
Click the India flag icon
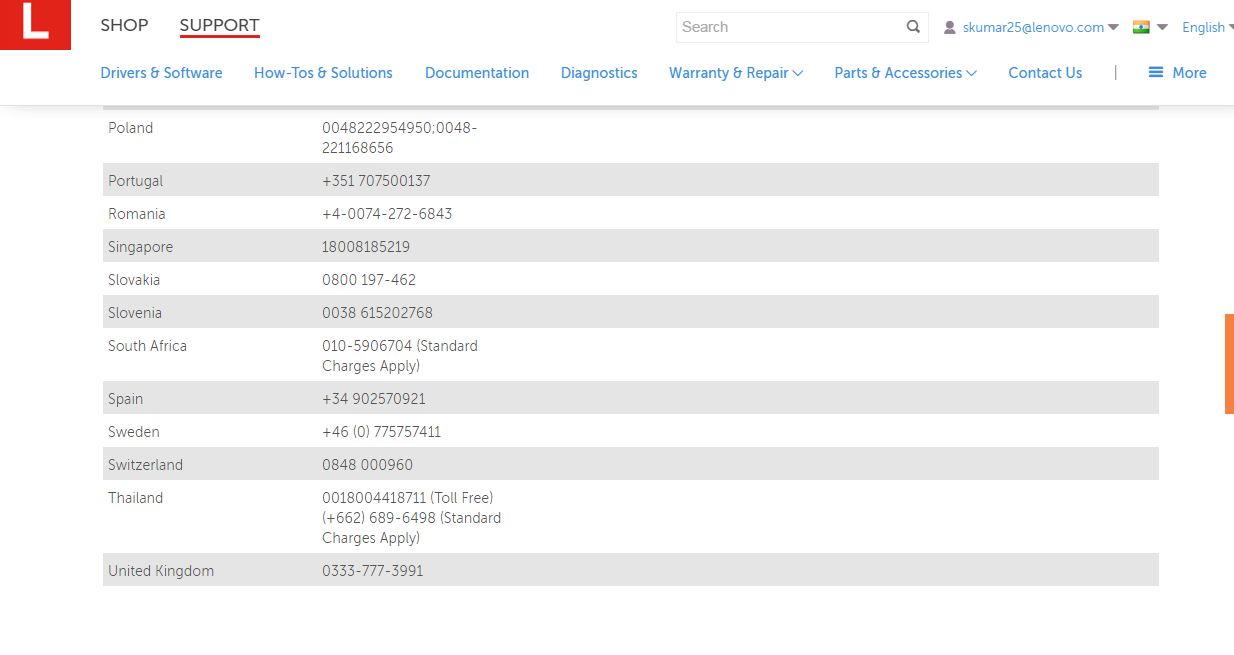tap(1141, 27)
